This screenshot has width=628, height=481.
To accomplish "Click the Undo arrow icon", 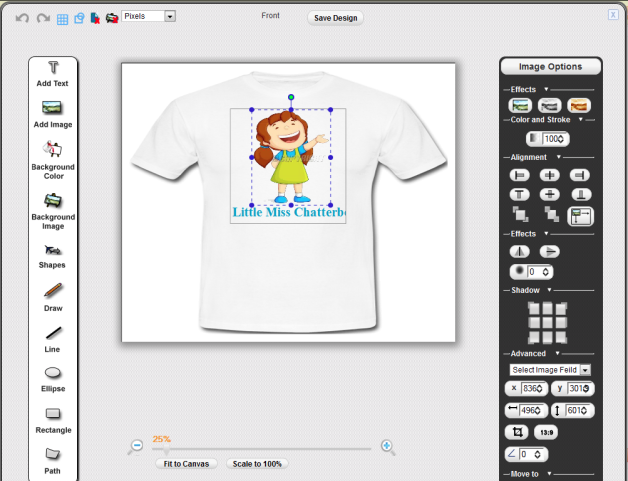I will click(22, 18).
